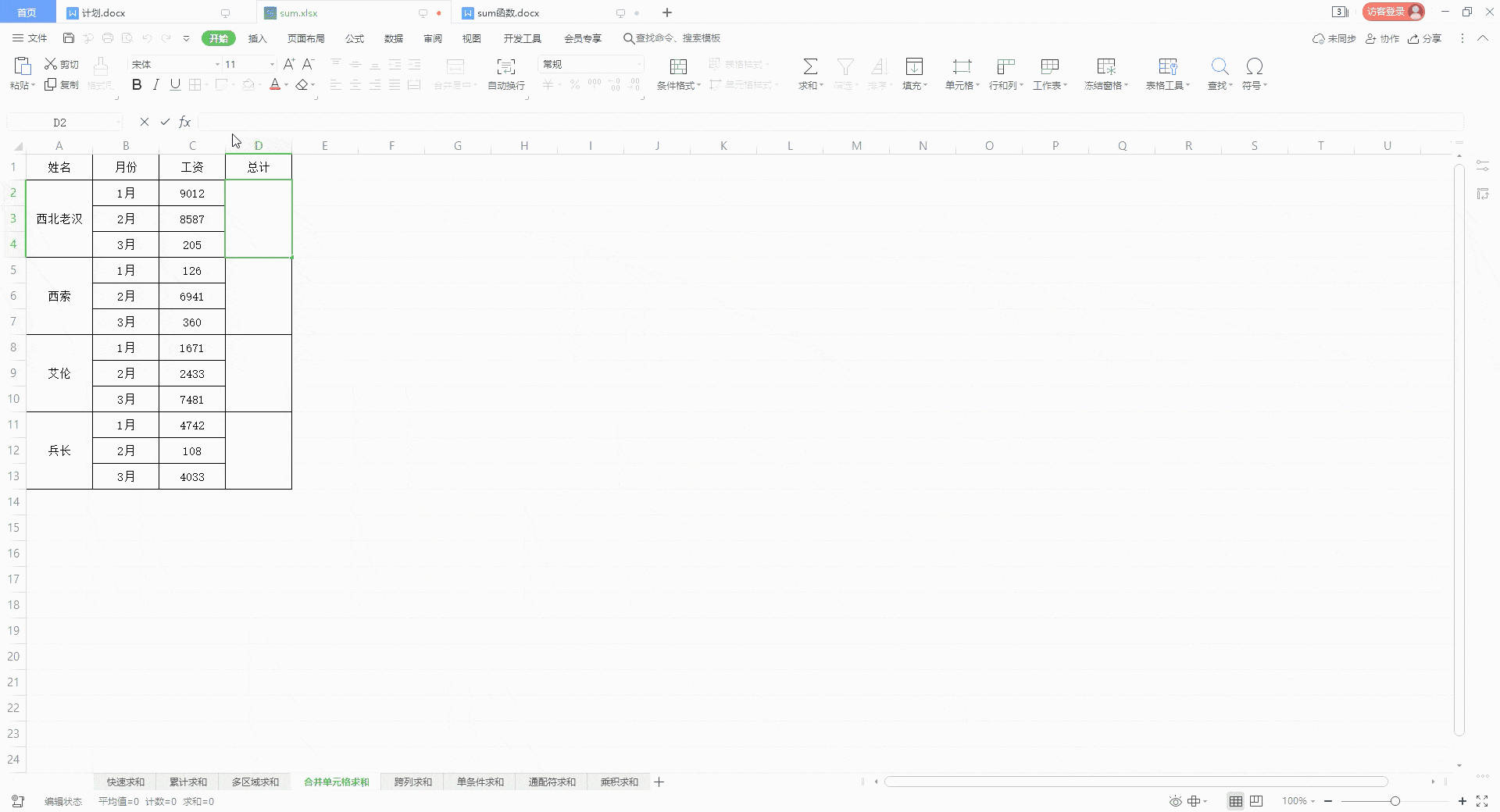Click the Find (查找) magnifier icon
This screenshot has height=812, width=1500.
point(1220,66)
